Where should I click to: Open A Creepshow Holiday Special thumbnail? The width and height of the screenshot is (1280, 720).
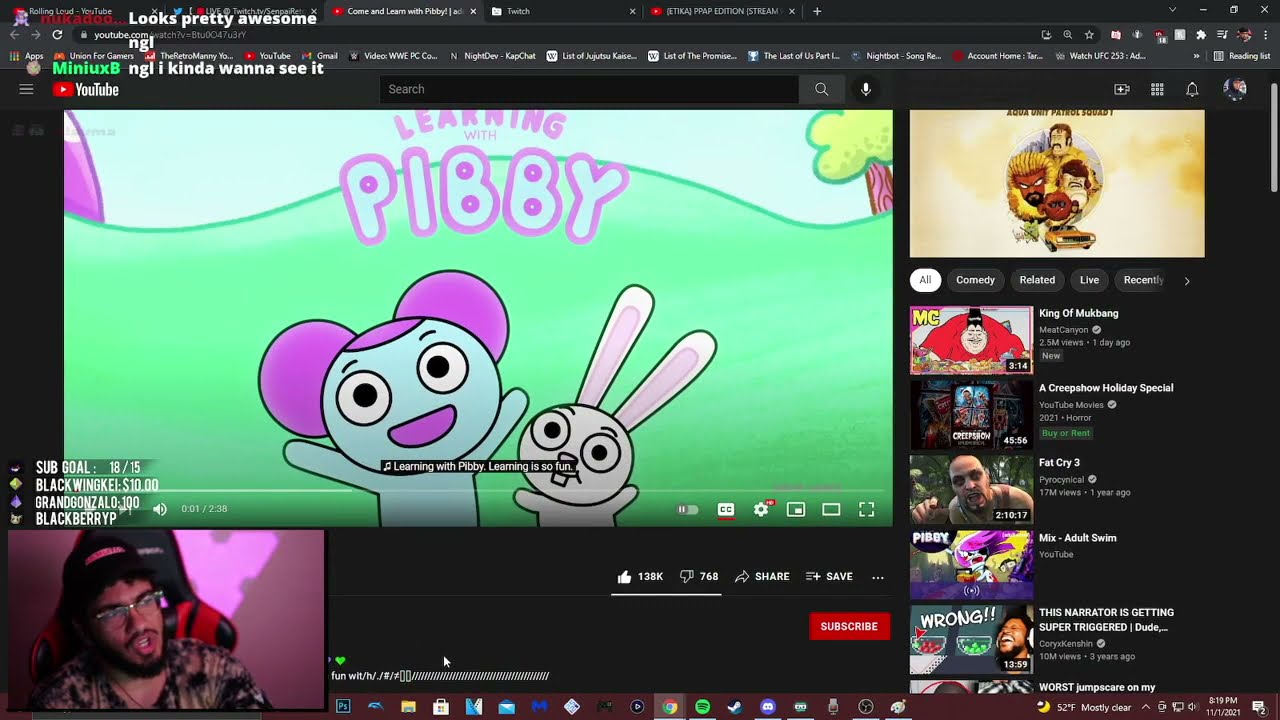[x=971, y=415]
